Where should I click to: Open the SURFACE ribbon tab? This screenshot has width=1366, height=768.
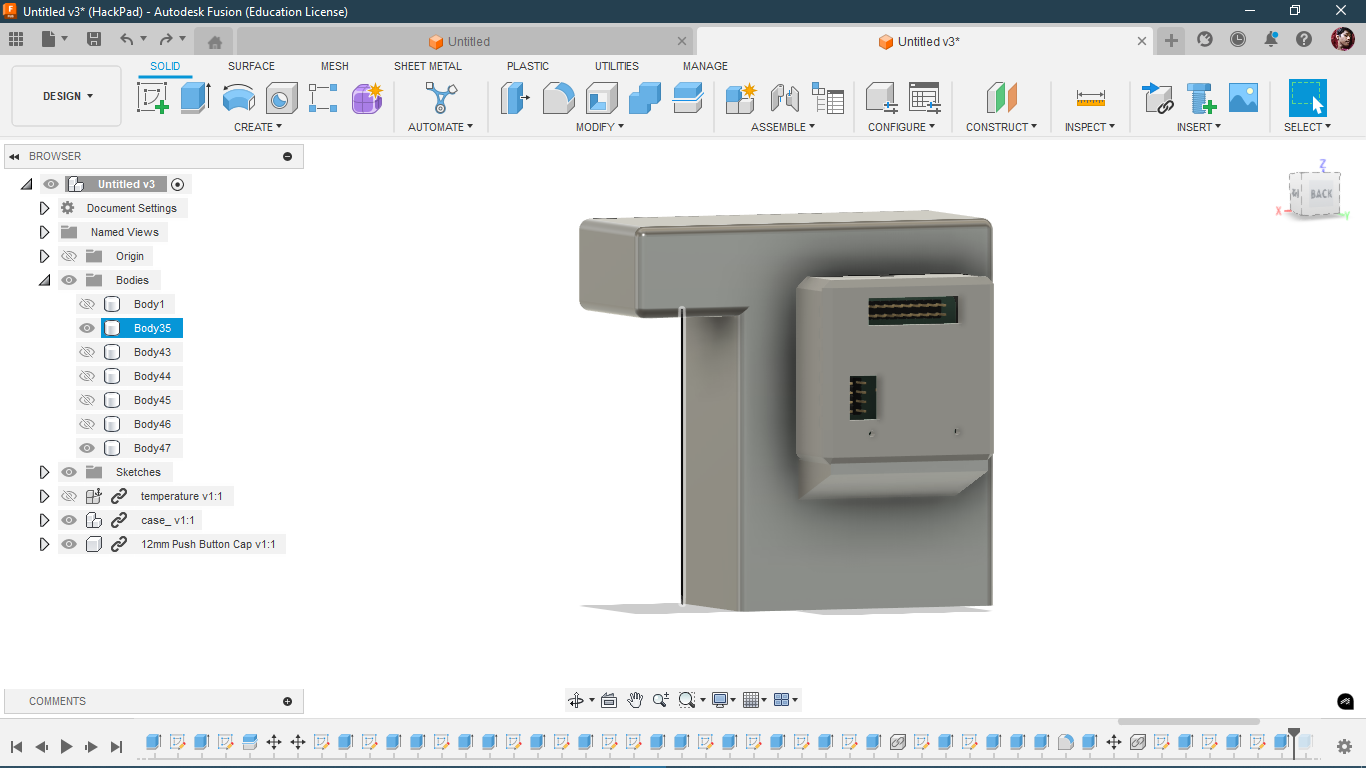coord(251,66)
